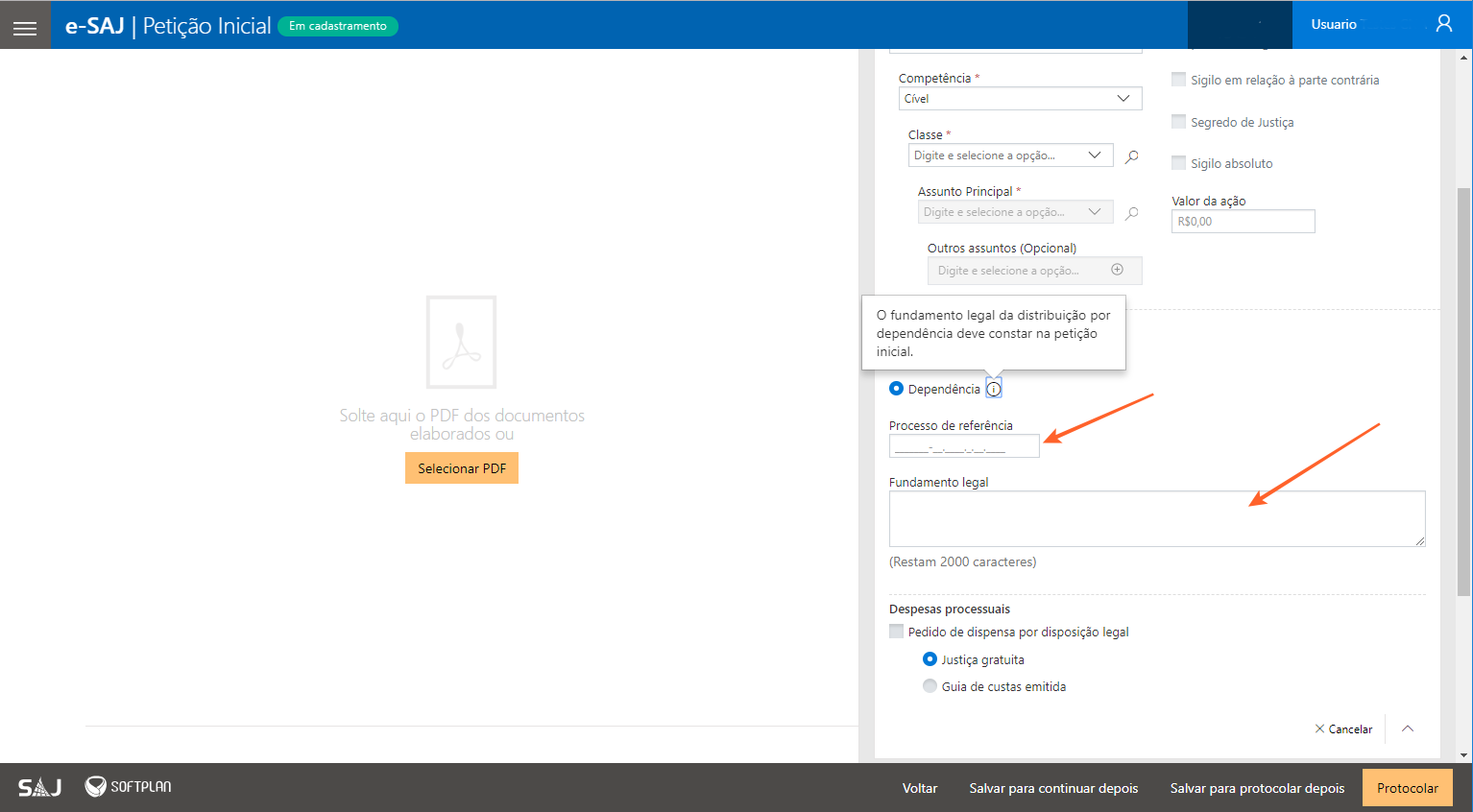Click Salvar para continuar depois
Screen dimensions: 1473x812
pos(1053,788)
